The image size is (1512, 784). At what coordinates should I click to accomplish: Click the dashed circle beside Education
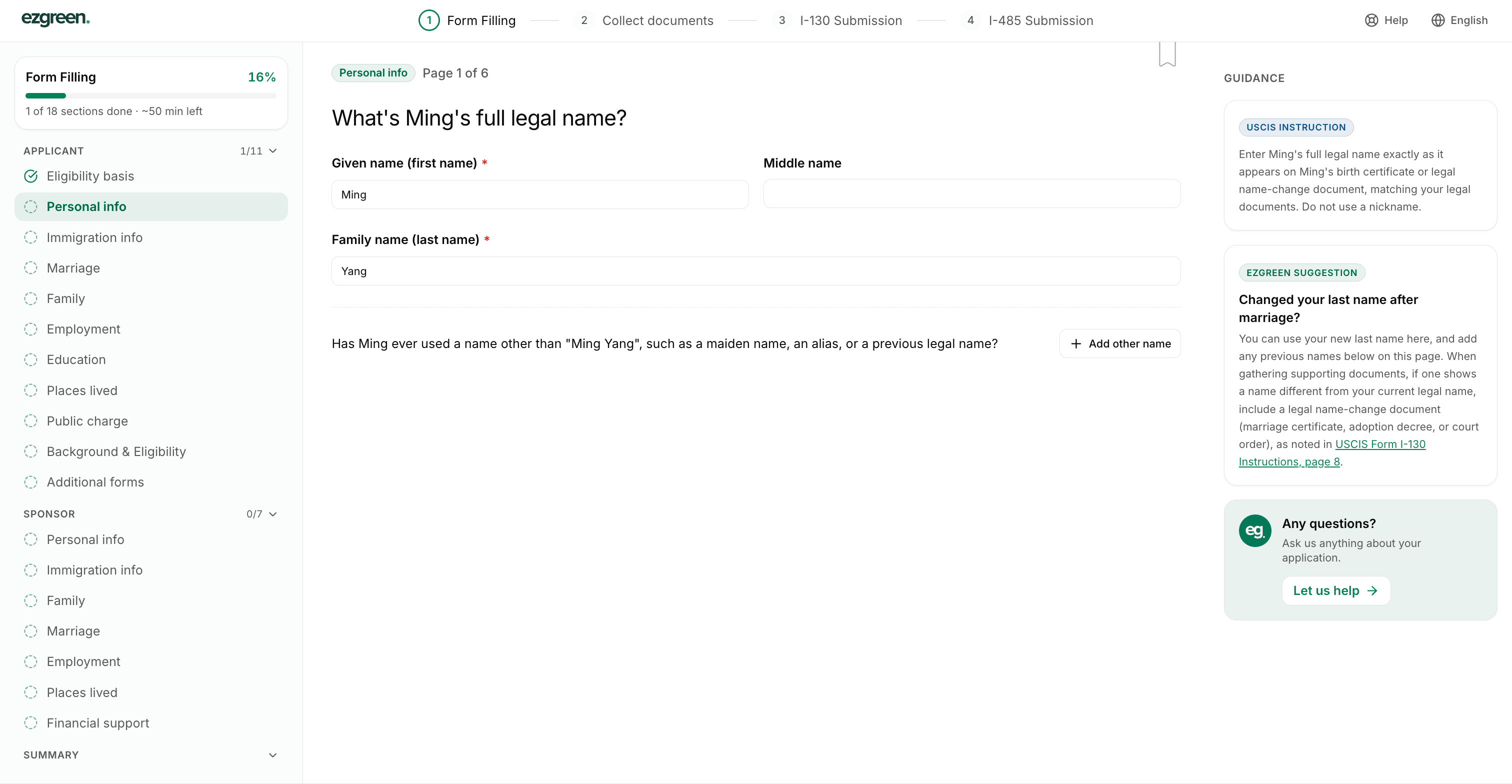coord(31,359)
